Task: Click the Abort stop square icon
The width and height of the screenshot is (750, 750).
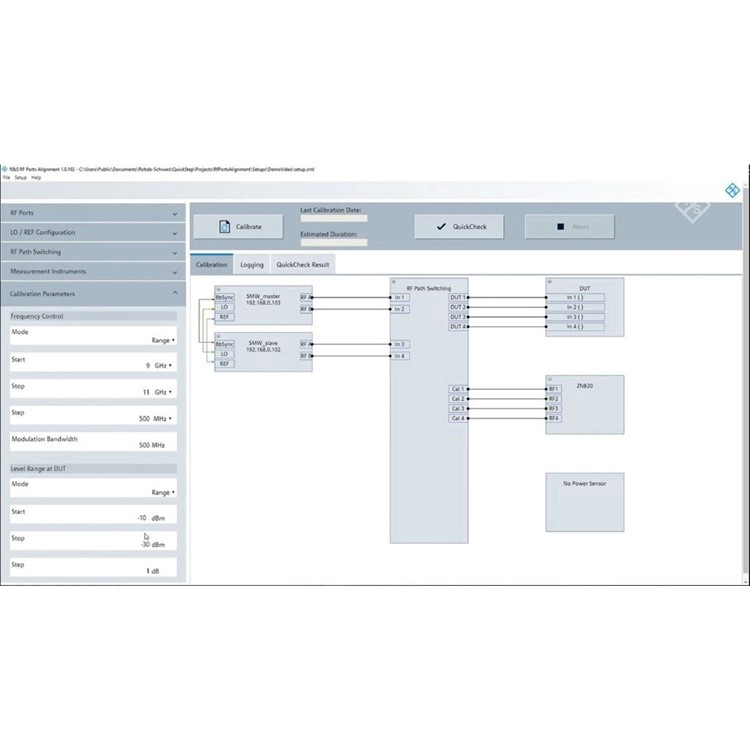Action: tap(561, 227)
